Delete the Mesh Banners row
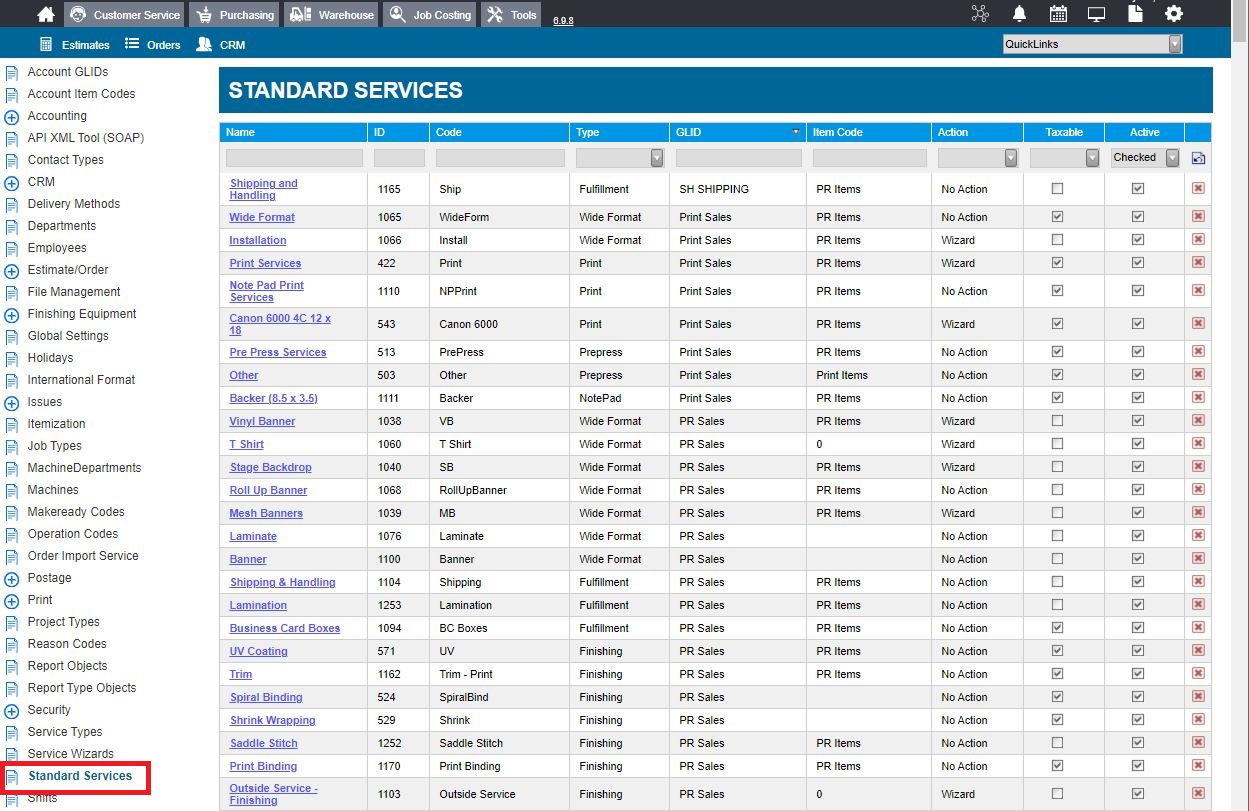 pos(1198,512)
